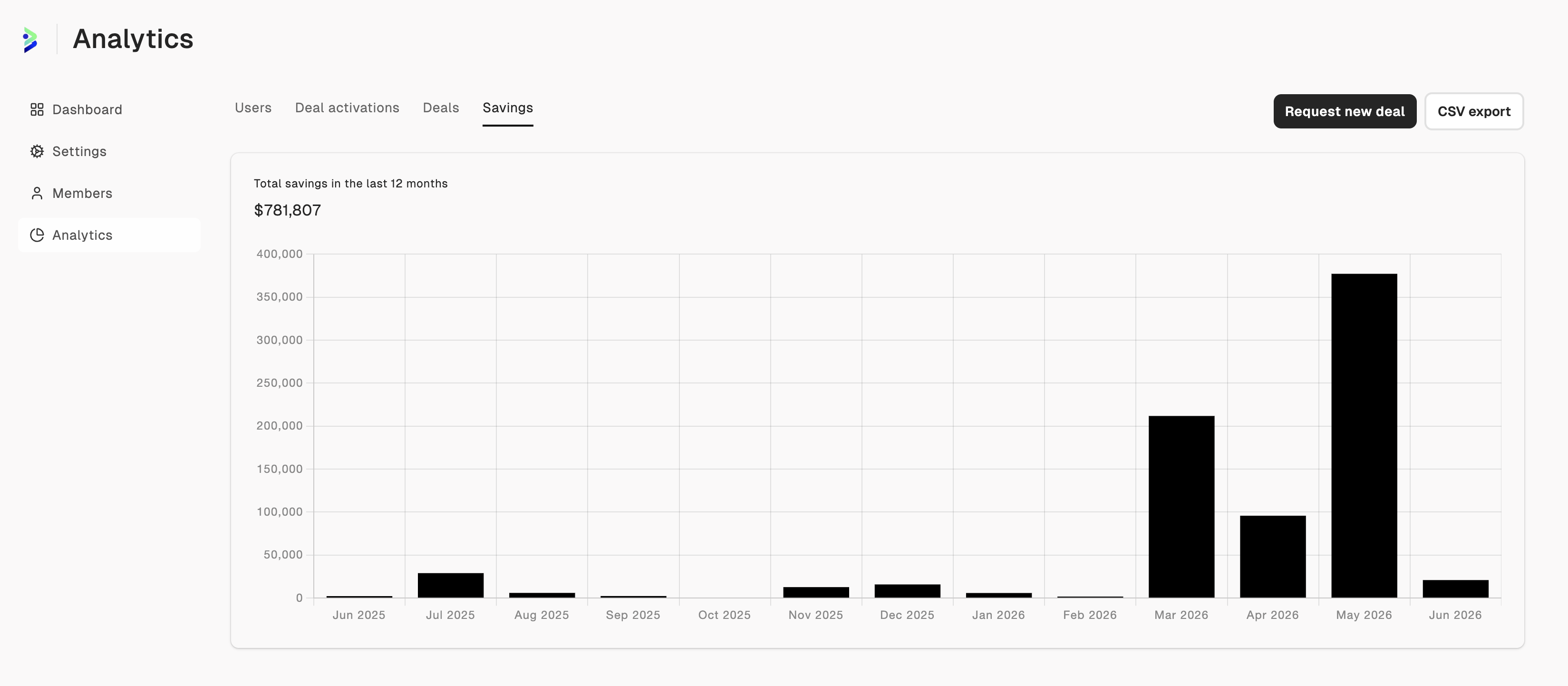Click the Request new deal button
The width and height of the screenshot is (1568, 686).
(x=1345, y=111)
